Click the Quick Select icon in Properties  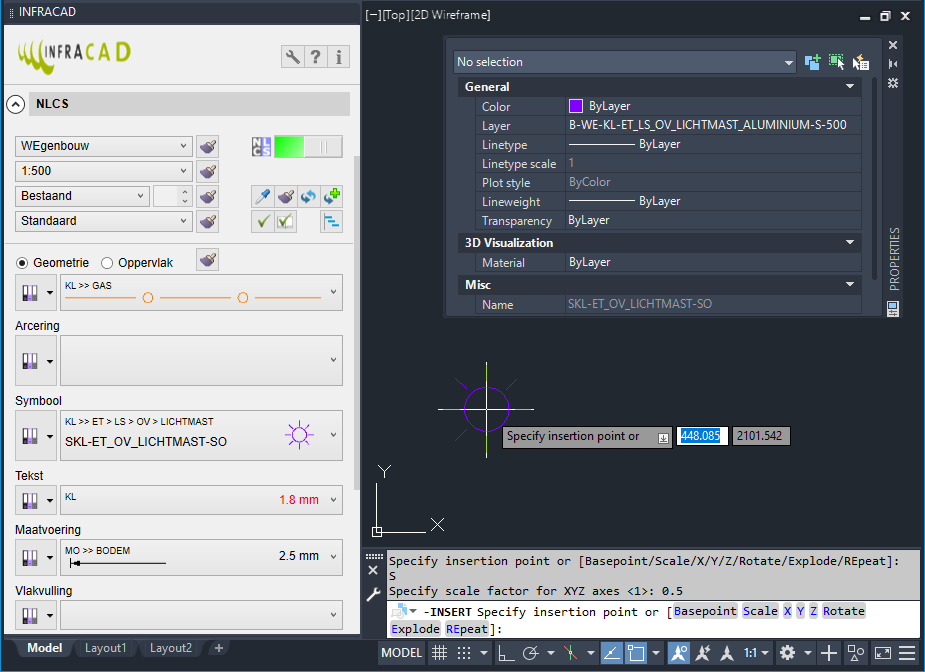(860, 62)
